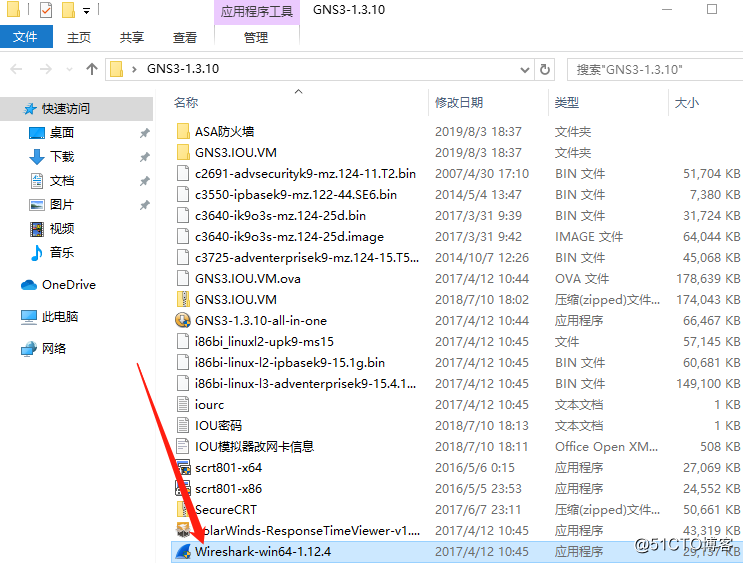Open the GNS3.IOU.VM folder icon
The height and width of the screenshot is (563, 743).
pos(183,153)
